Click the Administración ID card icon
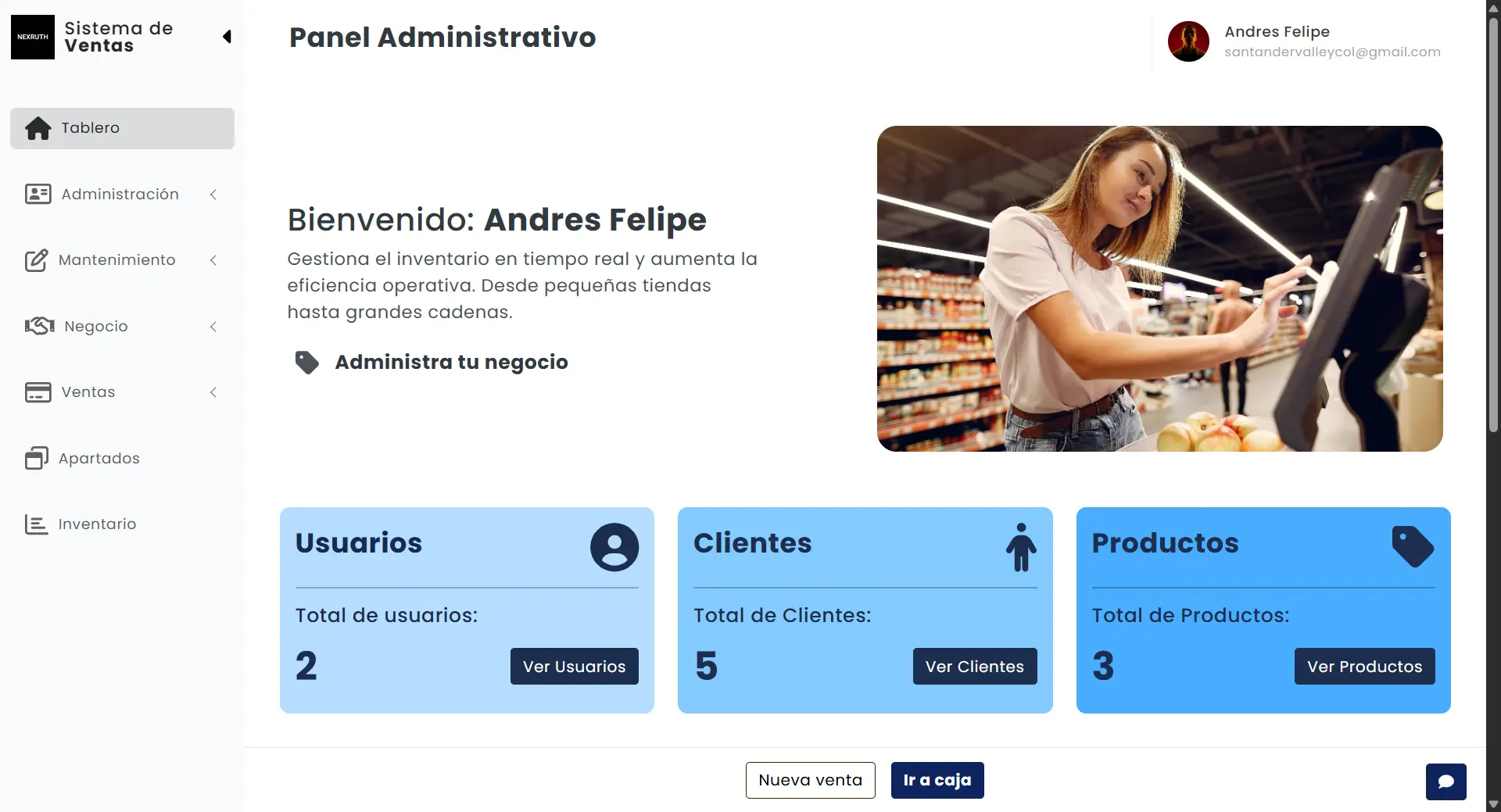The height and width of the screenshot is (812, 1501). [38, 194]
